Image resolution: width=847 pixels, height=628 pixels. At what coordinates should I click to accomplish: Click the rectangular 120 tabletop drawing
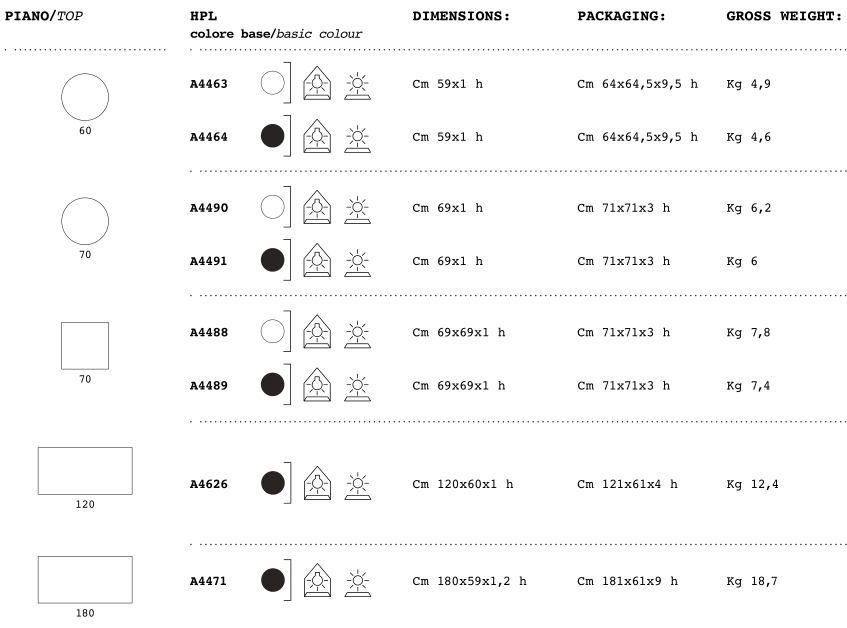pos(85,471)
